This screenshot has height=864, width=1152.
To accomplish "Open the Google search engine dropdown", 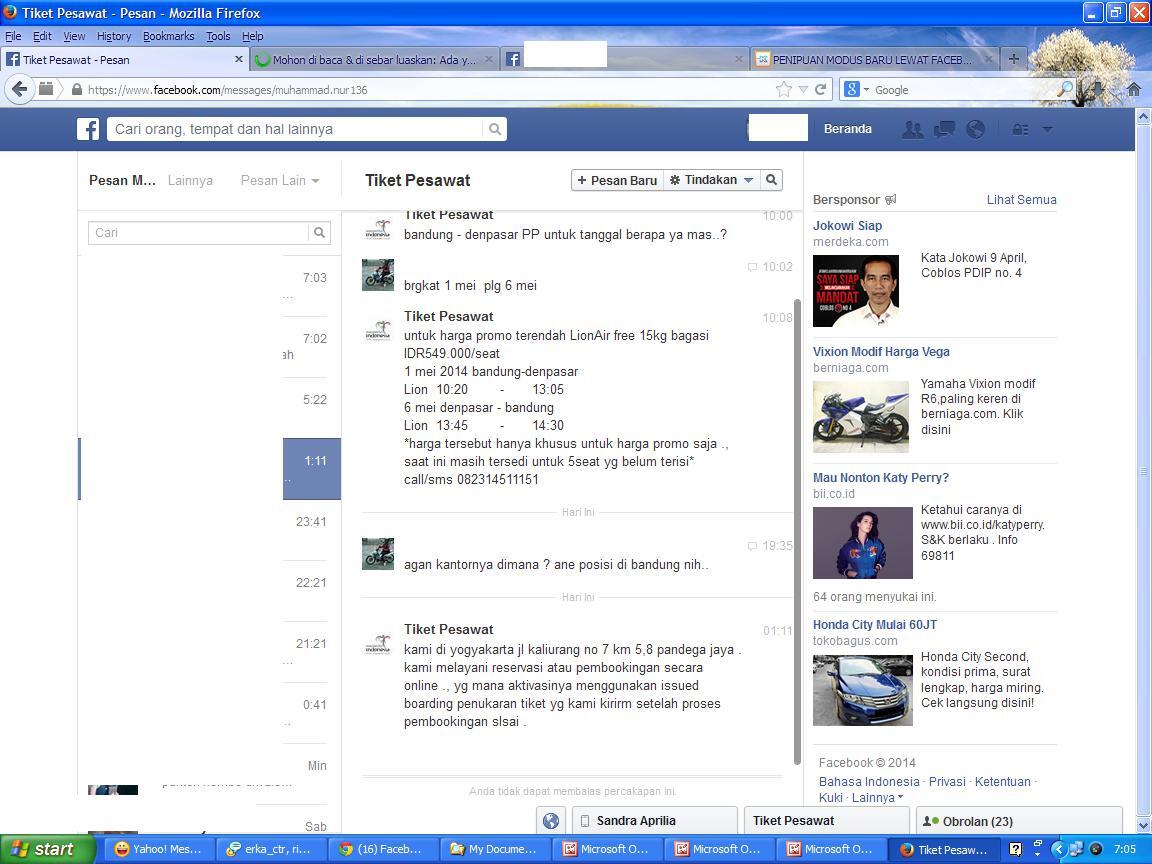I will pos(866,90).
